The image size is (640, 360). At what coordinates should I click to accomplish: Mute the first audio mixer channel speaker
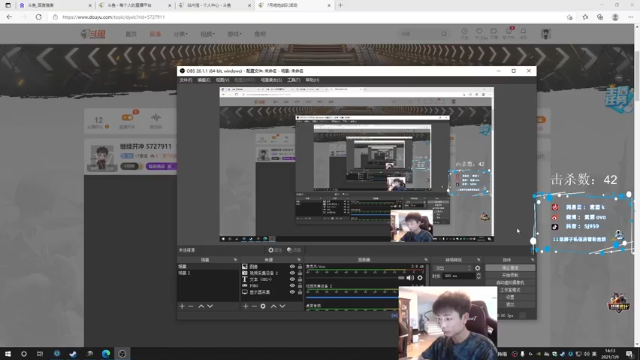(x=410, y=278)
